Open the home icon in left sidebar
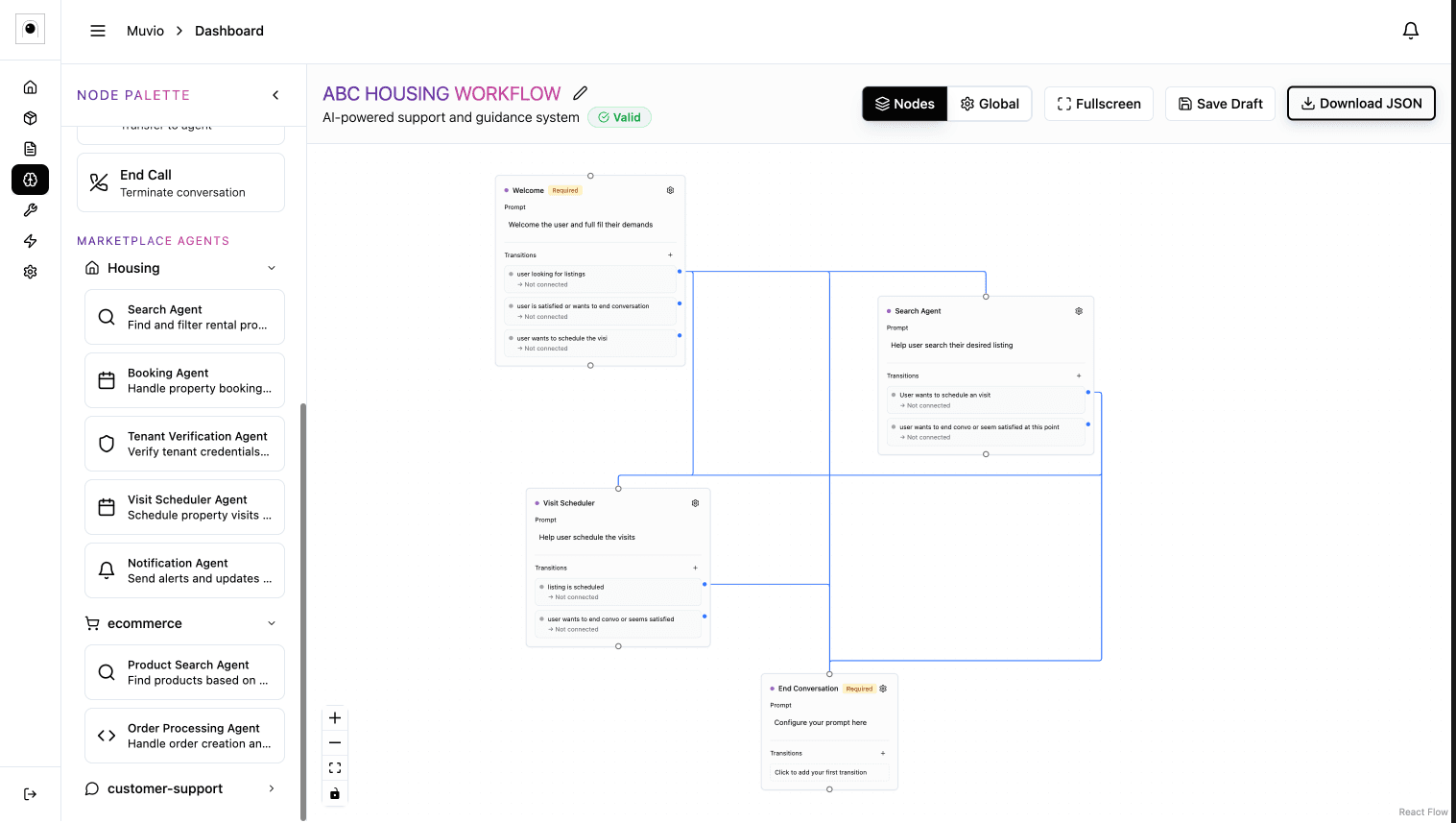1456x823 pixels. 30,86
